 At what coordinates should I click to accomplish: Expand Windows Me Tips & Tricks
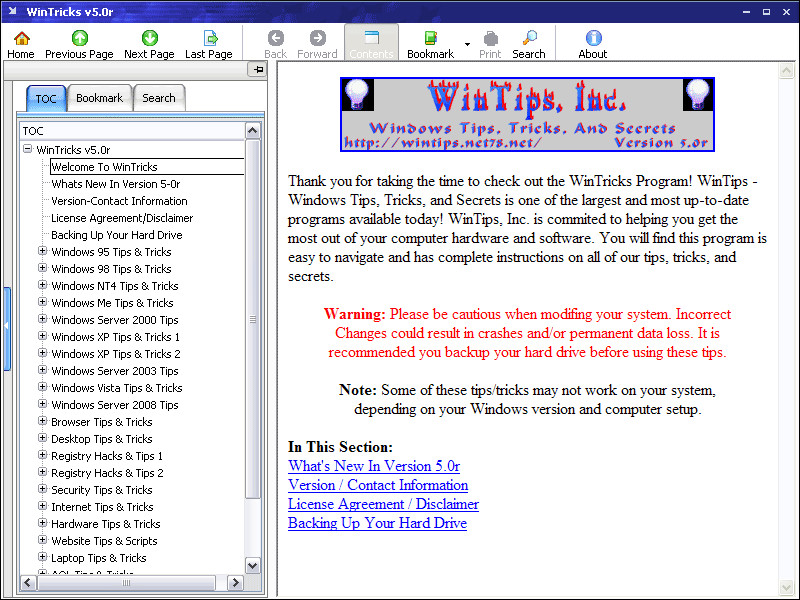(43, 302)
